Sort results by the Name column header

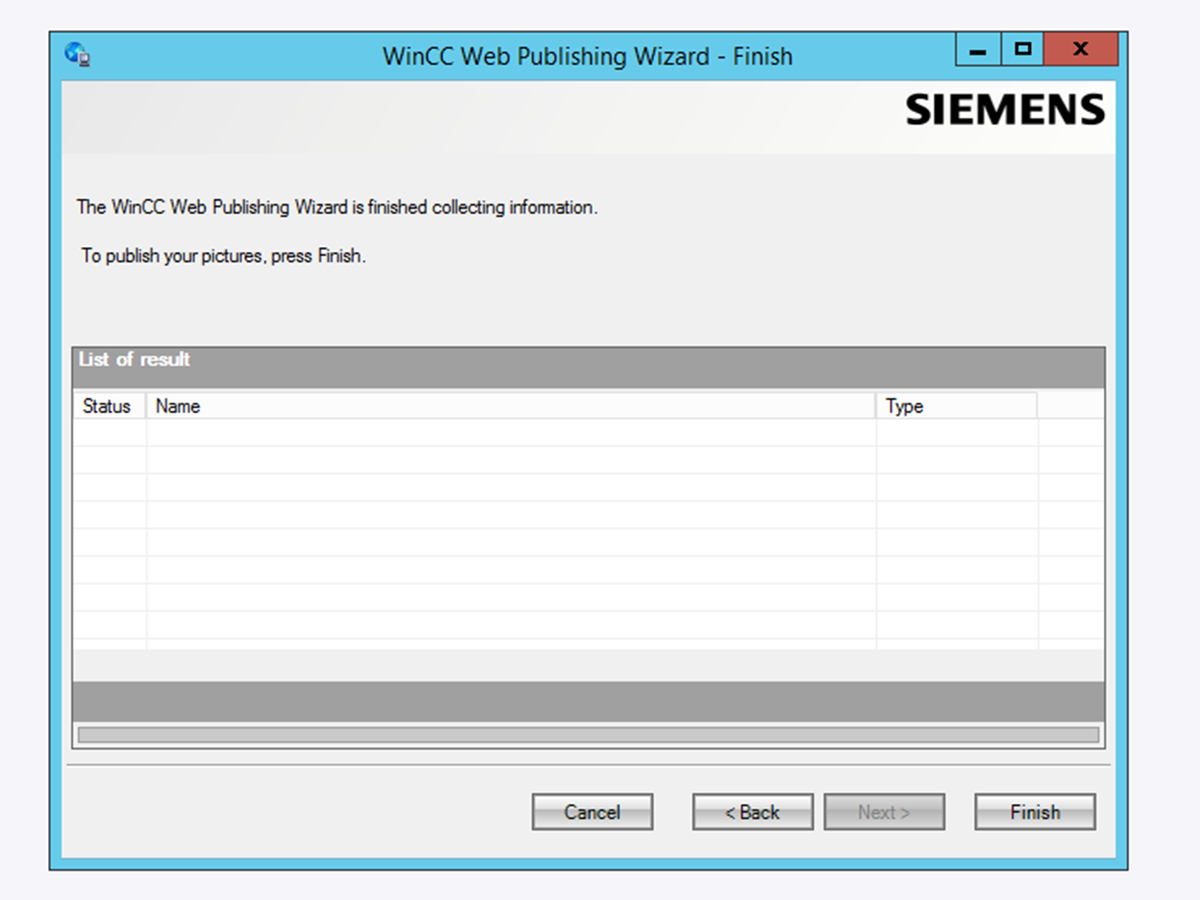click(x=511, y=406)
